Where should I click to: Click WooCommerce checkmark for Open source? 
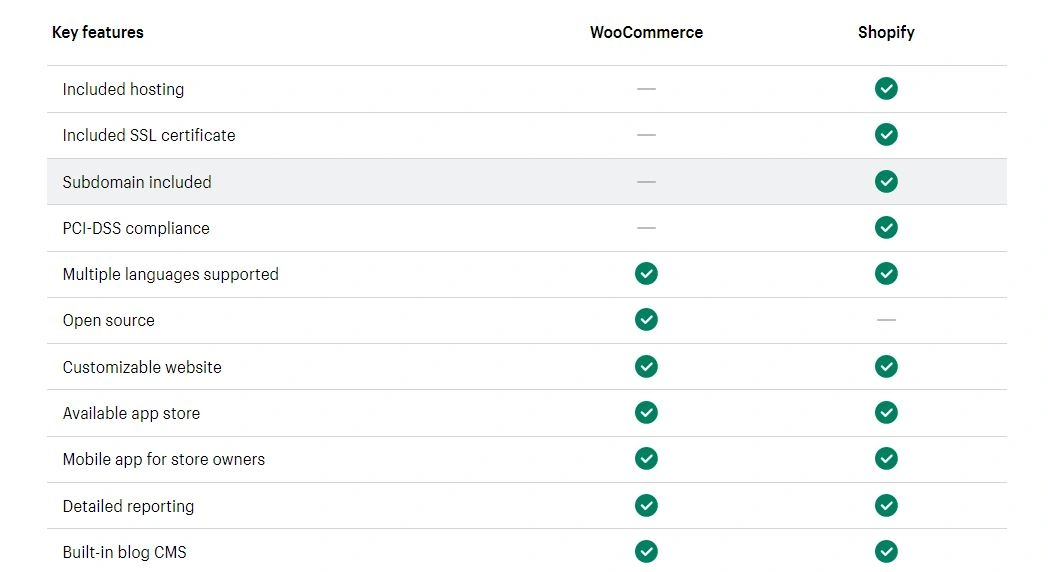pos(646,319)
